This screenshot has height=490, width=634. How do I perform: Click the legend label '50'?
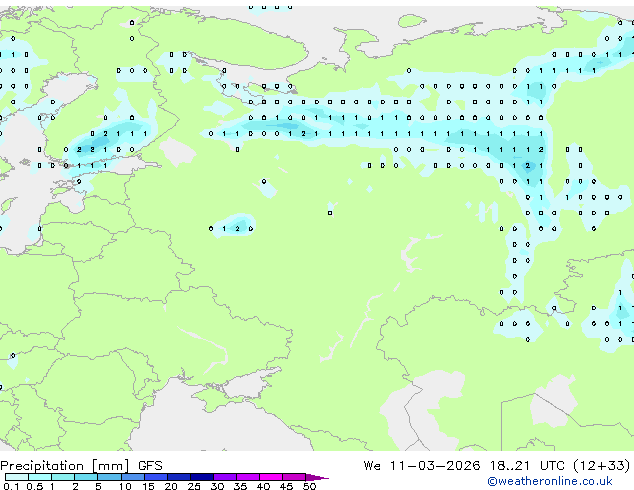coord(309,486)
